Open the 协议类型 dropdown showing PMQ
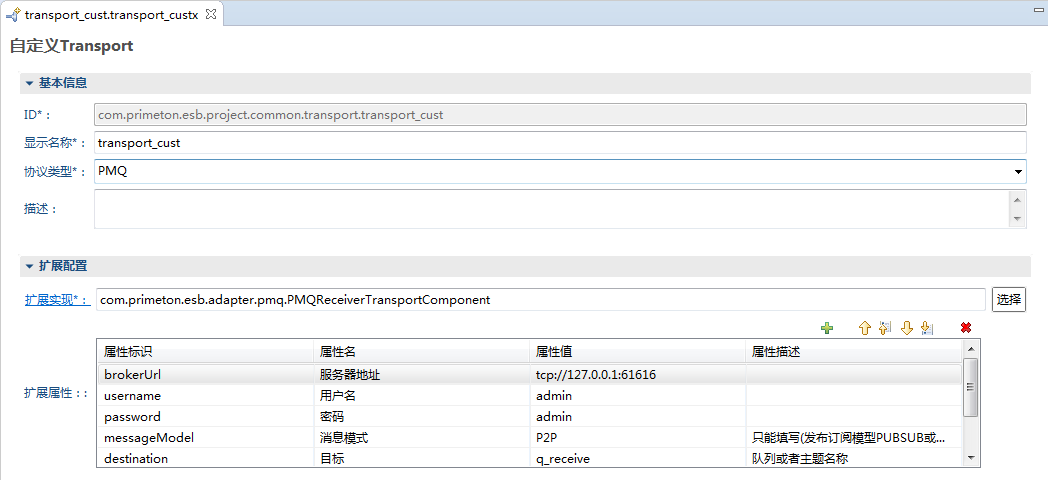This screenshot has height=480, width=1048. pos(1017,172)
